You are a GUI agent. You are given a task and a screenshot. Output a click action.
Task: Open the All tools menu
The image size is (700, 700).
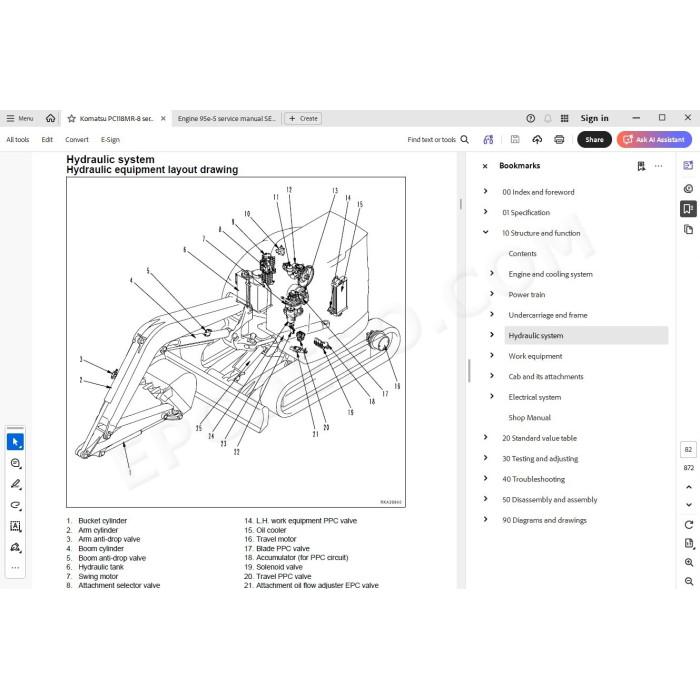coord(17,140)
